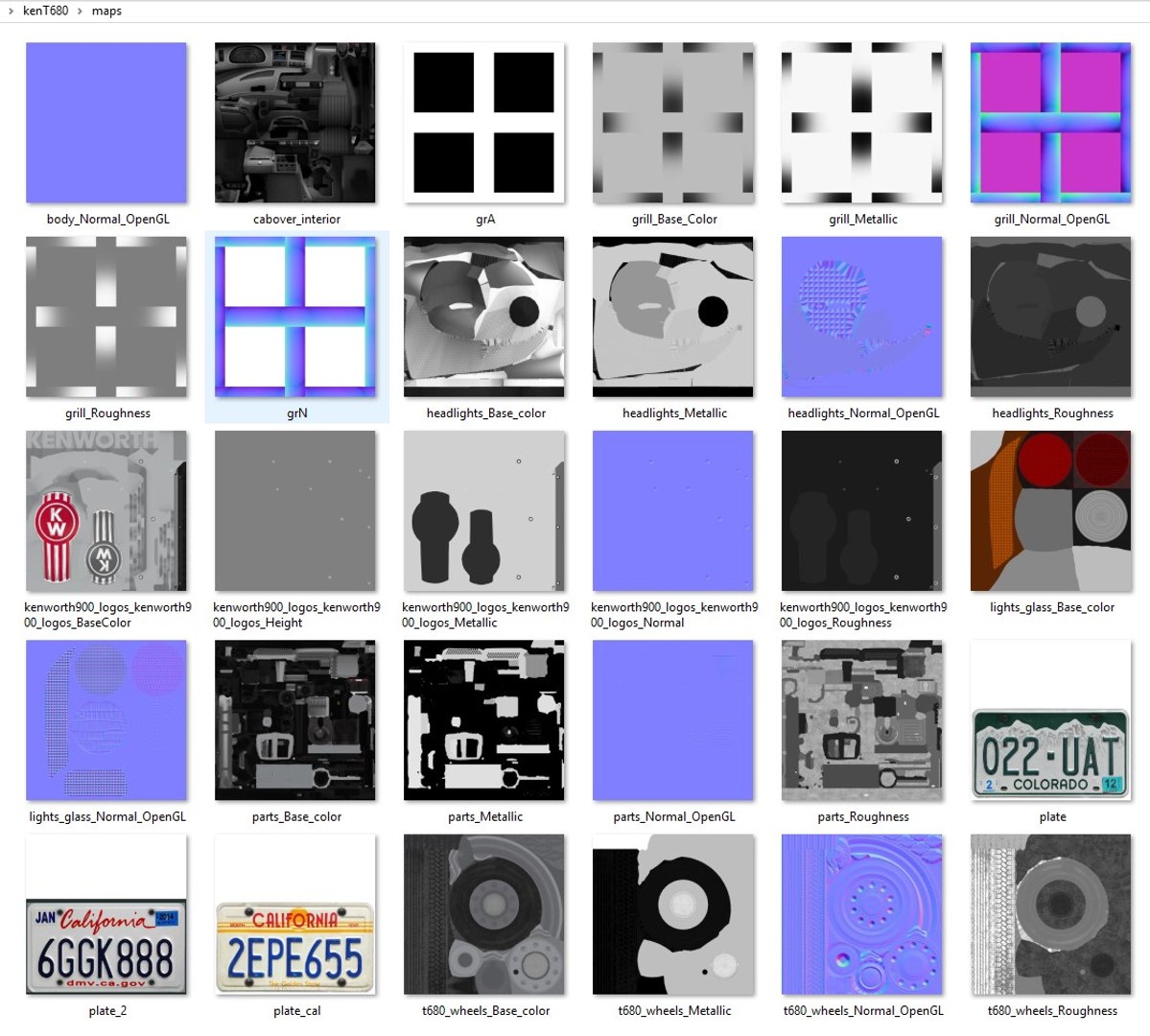Click the plate_cal 2EPE655 thumbnail

[294, 914]
